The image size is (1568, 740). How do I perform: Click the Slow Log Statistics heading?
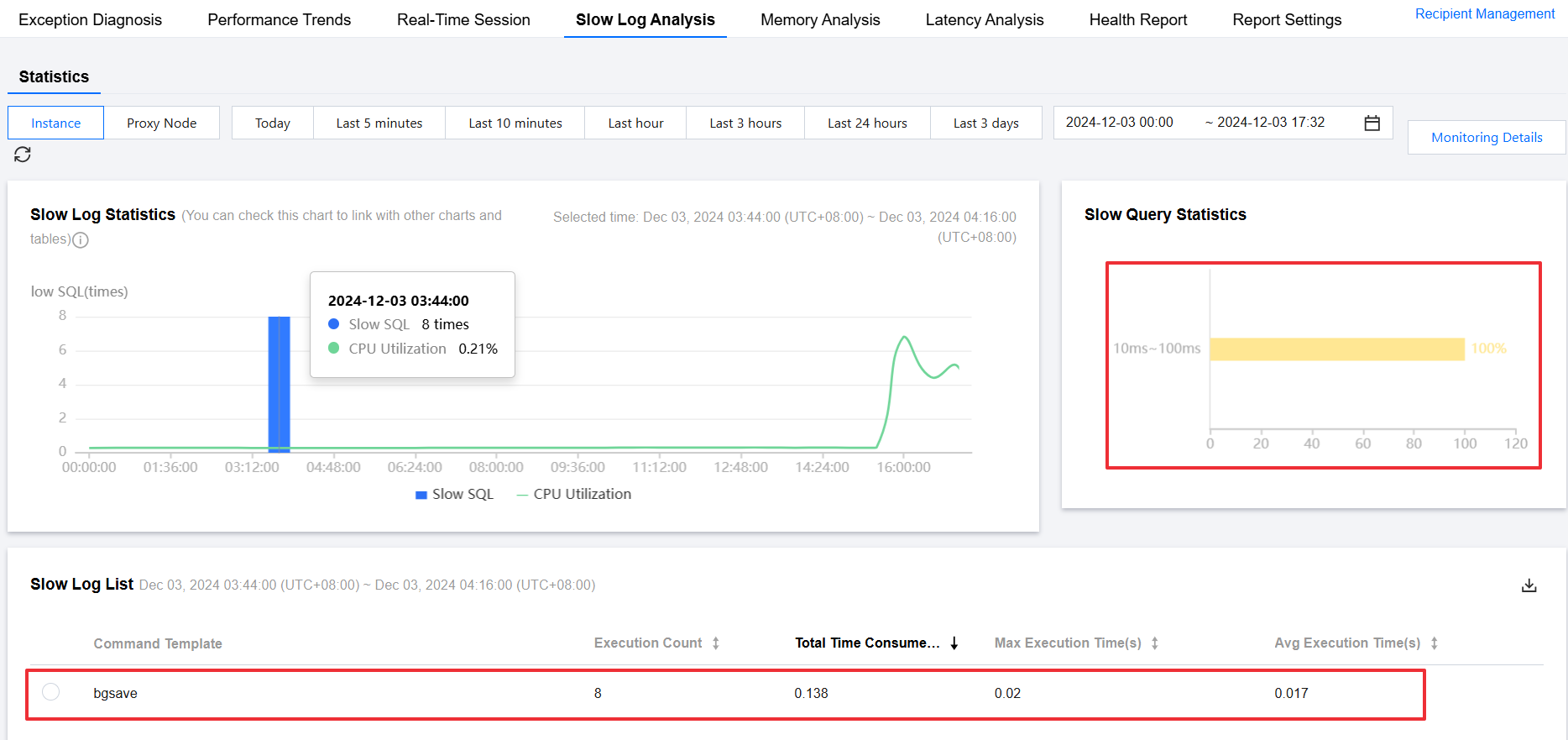click(102, 215)
